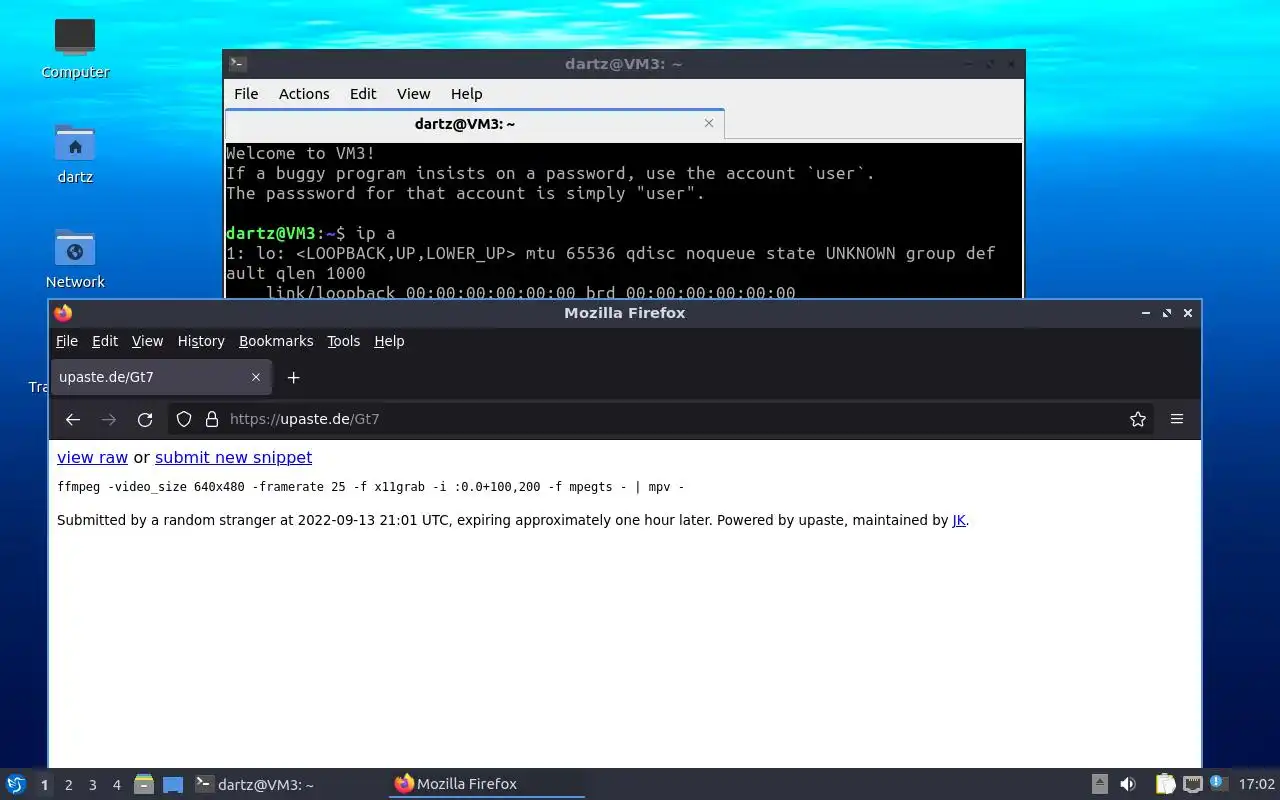
Task: Launch file manager from taskbar drawer icon
Action: click(x=143, y=784)
